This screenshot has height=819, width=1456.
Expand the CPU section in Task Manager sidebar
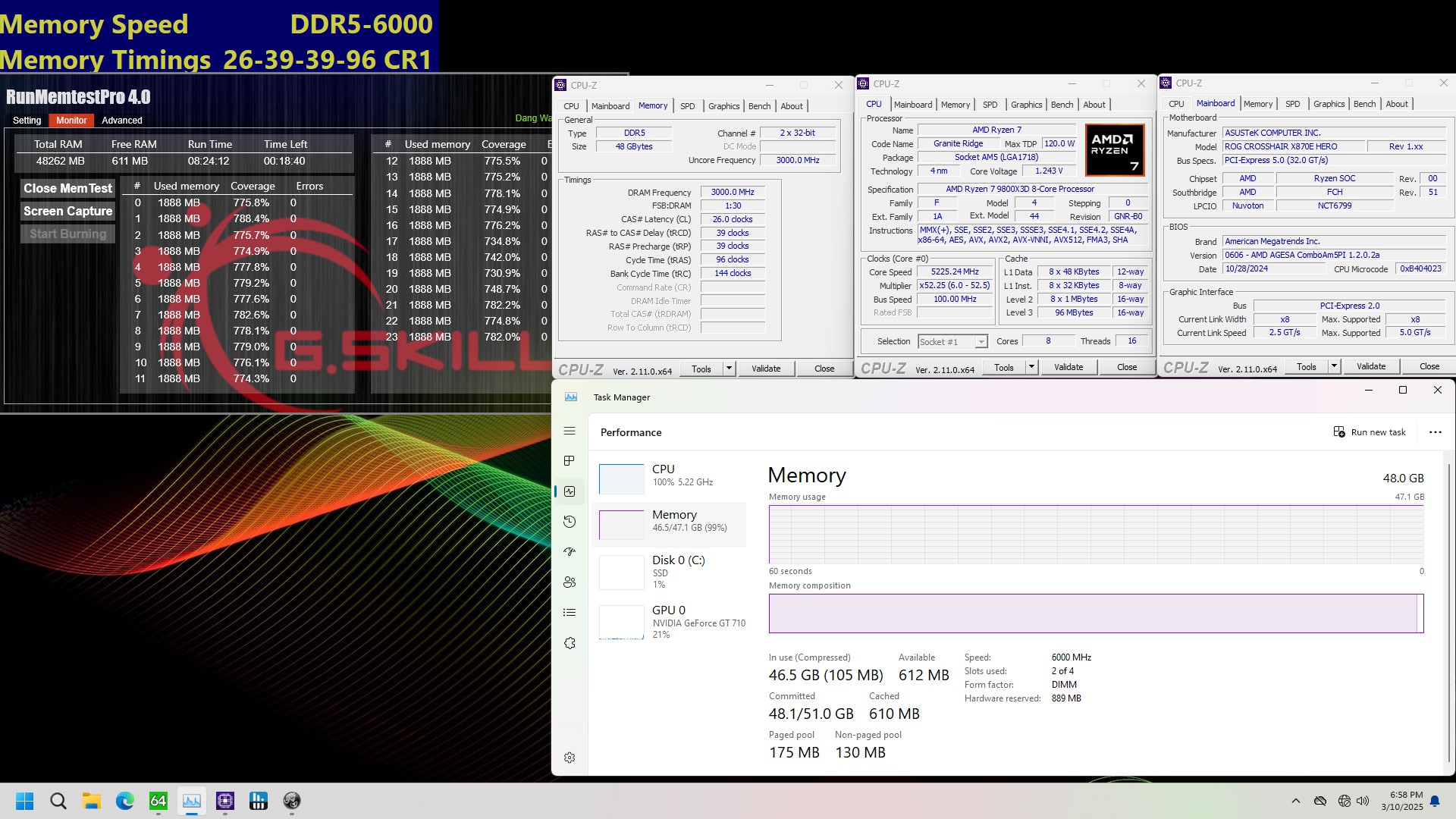[x=664, y=475]
